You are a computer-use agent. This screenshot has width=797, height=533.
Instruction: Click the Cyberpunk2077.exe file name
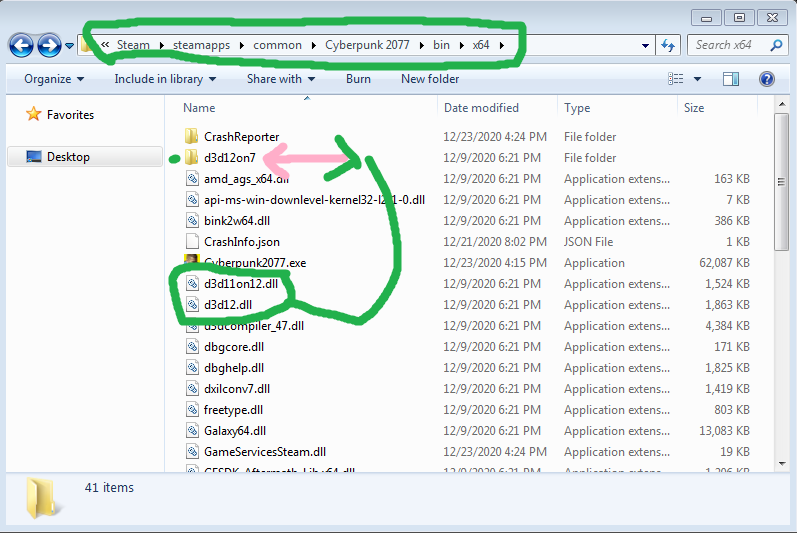coord(255,263)
